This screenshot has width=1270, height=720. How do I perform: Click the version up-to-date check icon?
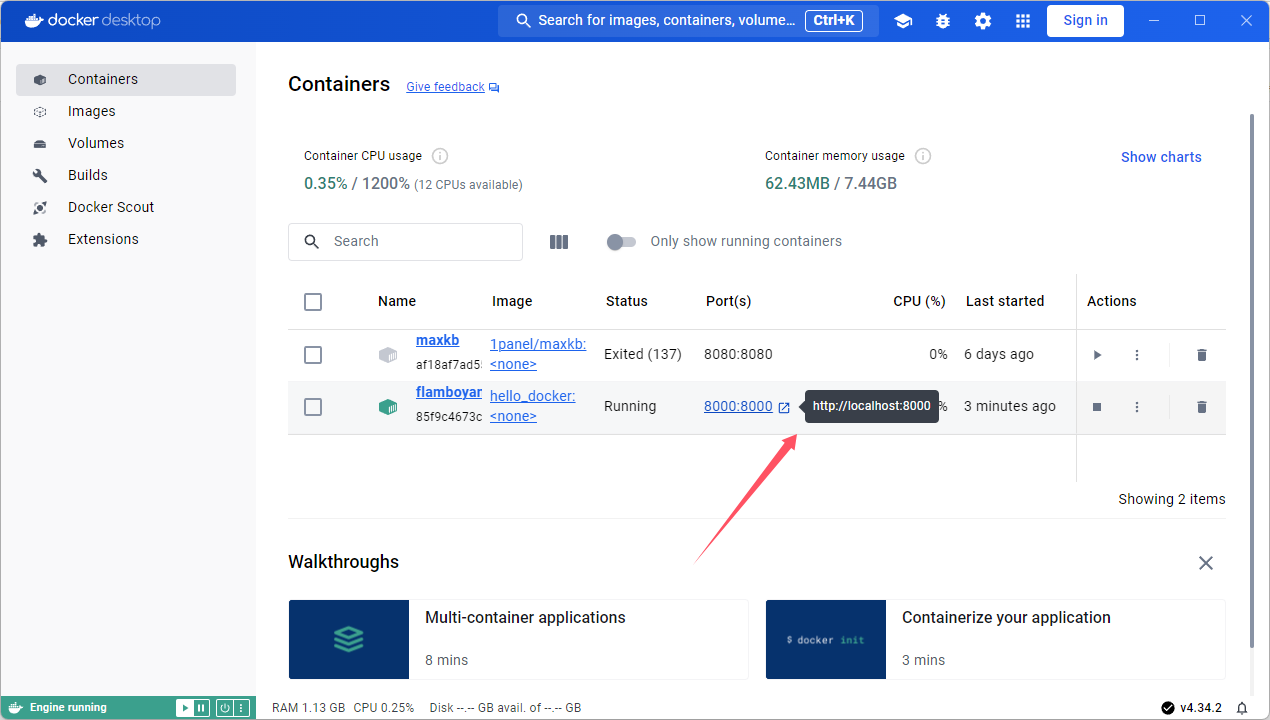1168,708
